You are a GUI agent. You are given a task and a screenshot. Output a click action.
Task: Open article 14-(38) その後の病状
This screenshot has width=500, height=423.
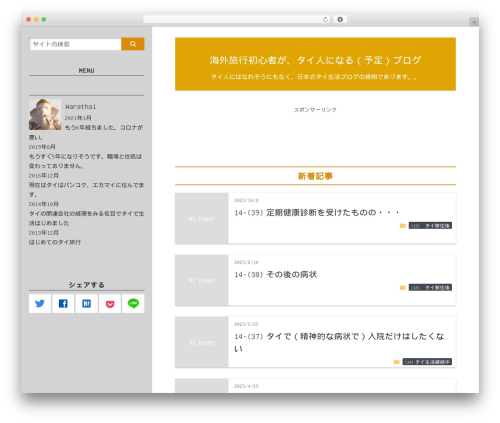(x=276, y=274)
